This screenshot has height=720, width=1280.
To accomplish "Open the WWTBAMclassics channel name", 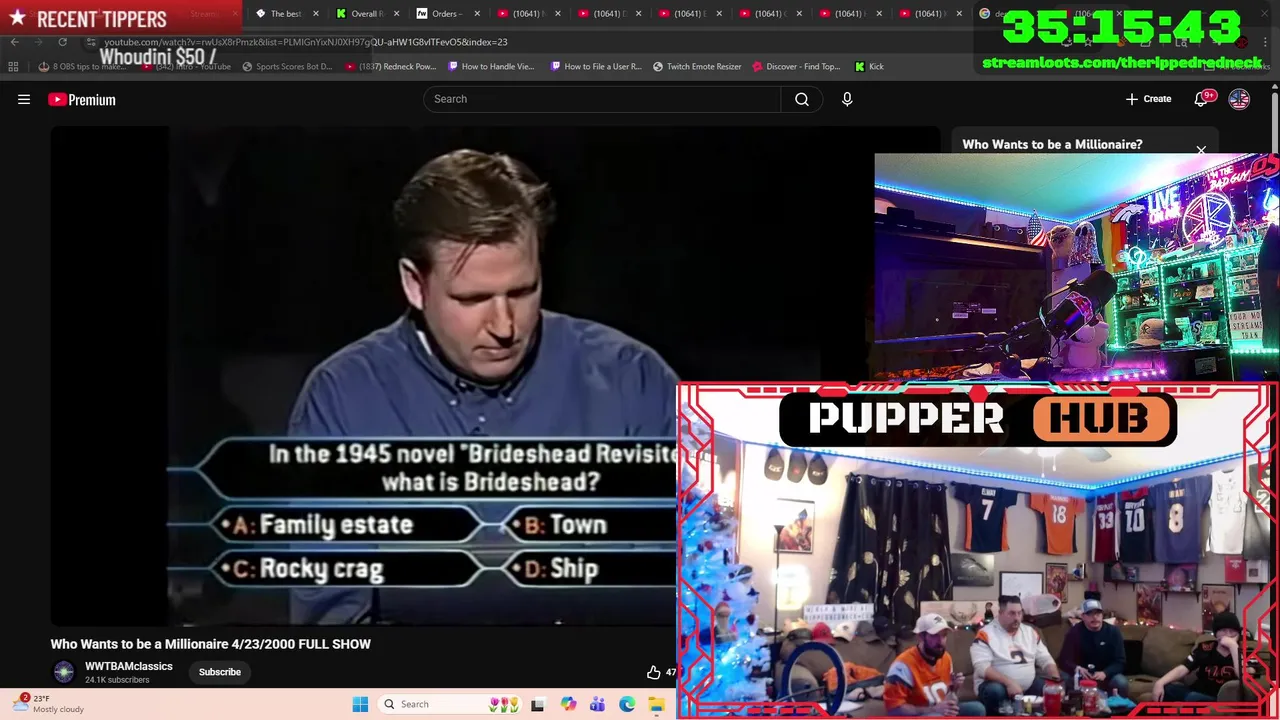I will (129, 666).
